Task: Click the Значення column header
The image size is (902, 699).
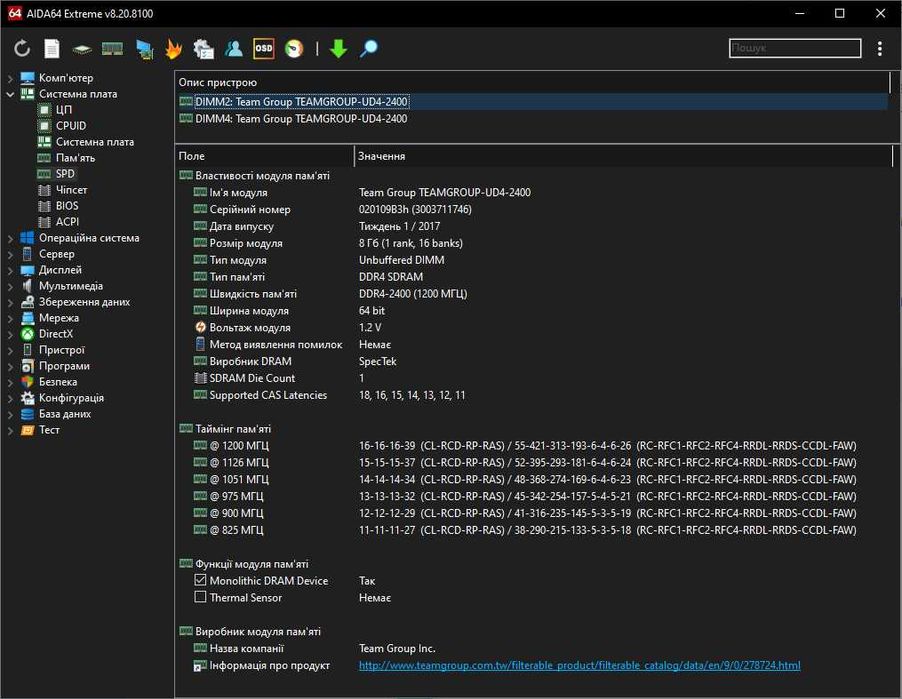Action: [x=382, y=156]
